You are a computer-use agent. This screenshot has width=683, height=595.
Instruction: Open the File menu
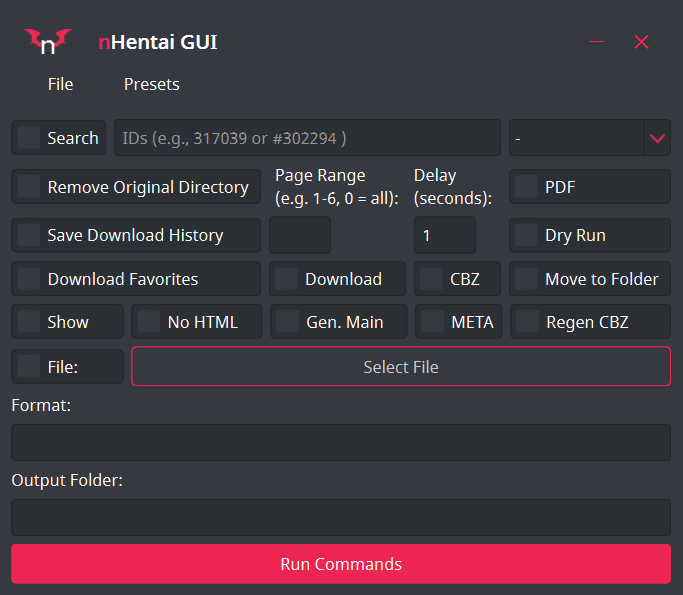point(61,84)
